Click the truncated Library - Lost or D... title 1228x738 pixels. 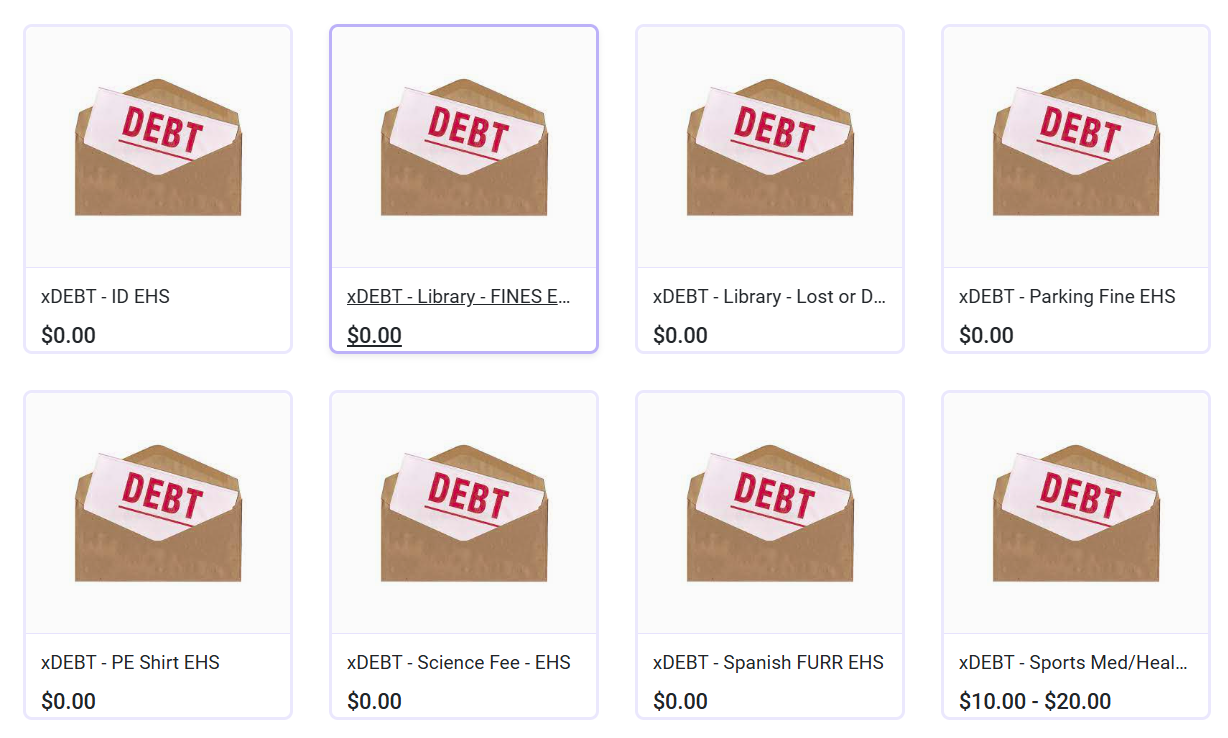coord(769,296)
